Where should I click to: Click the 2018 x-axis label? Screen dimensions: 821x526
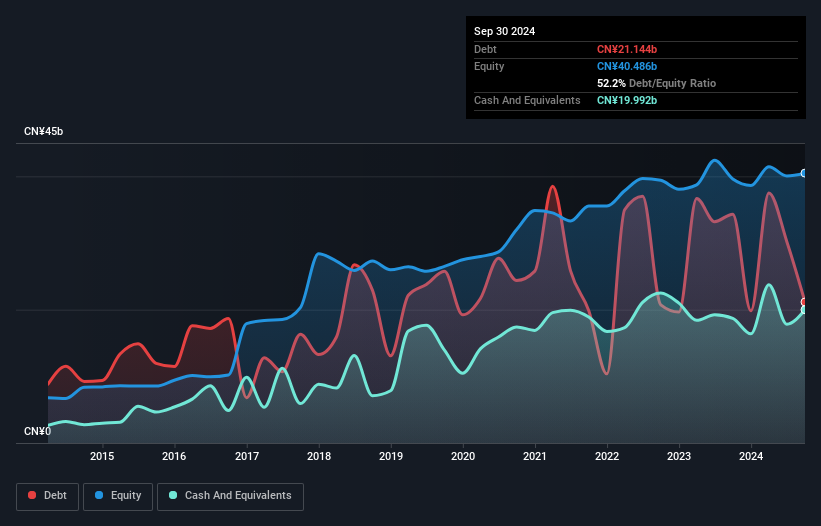point(319,456)
